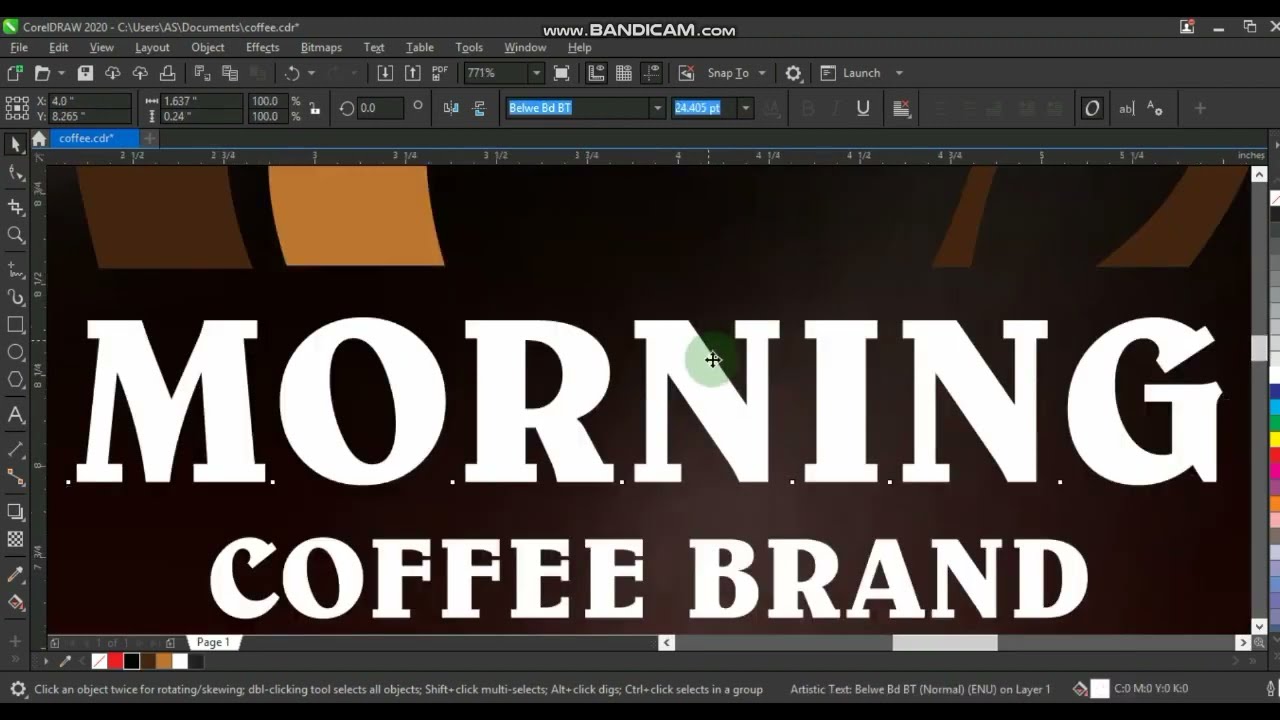This screenshot has width=1280, height=720.
Task: Pick the orange-brown document palette swatch
Action: 163,661
